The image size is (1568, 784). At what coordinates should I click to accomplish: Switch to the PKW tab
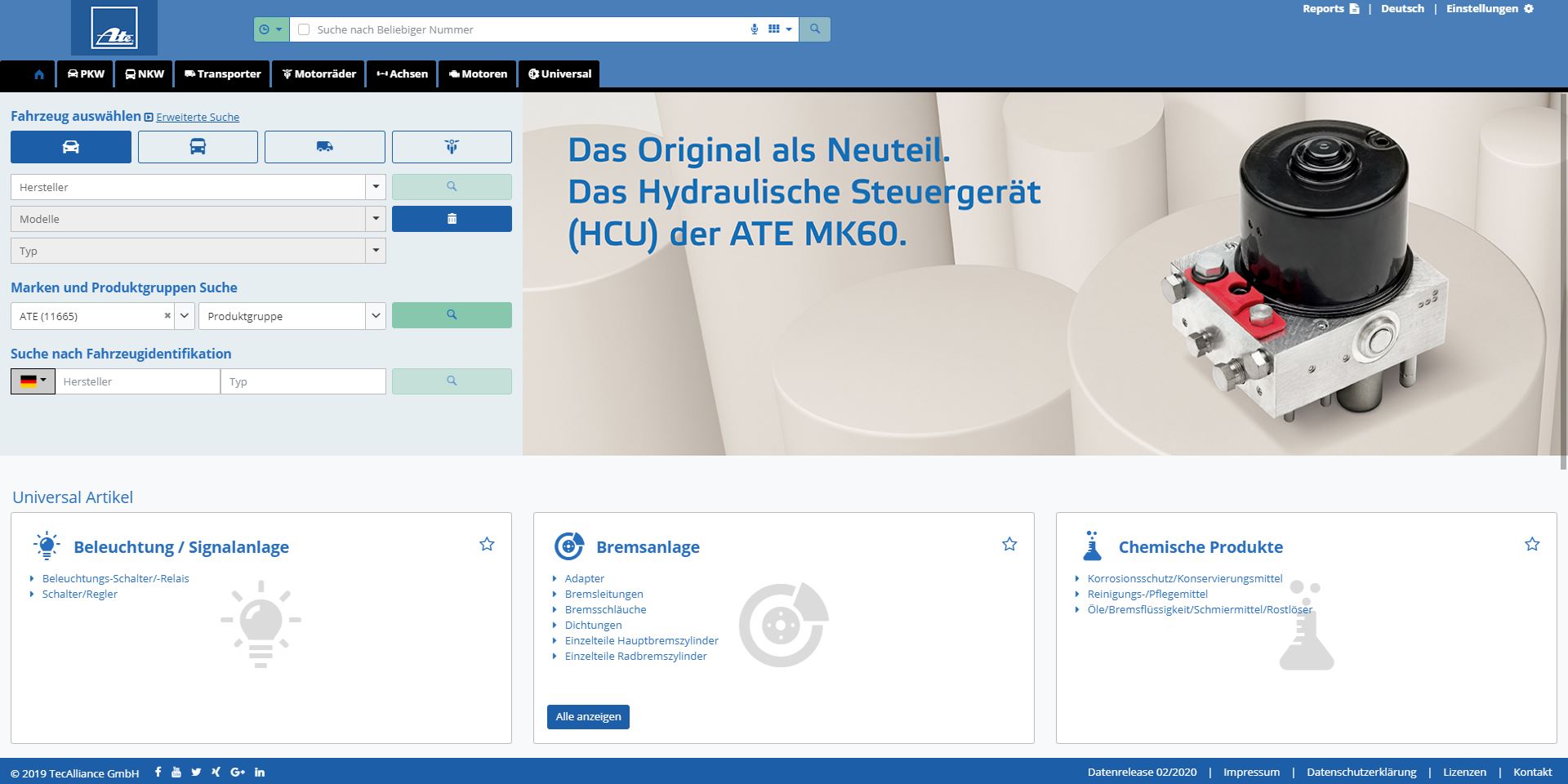pos(86,74)
